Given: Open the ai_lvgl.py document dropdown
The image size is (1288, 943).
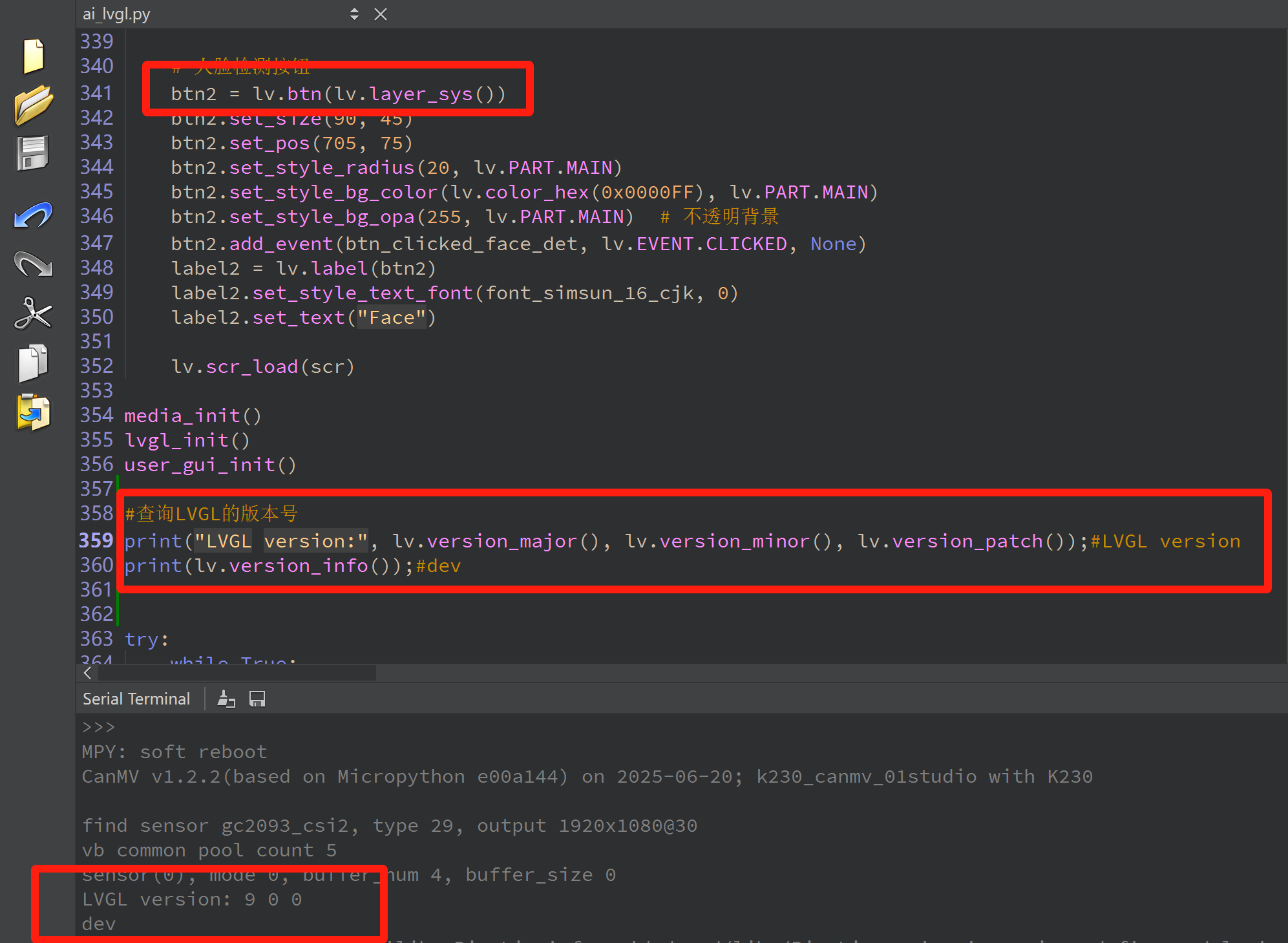Looking at the screenshot, I should (x=354, y=14).
